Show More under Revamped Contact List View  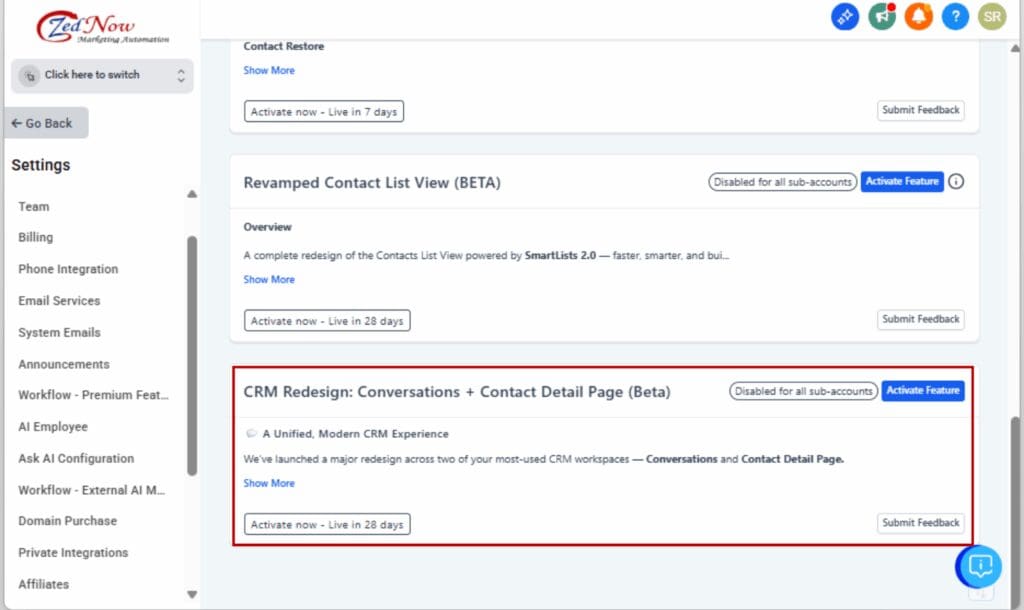268,280
